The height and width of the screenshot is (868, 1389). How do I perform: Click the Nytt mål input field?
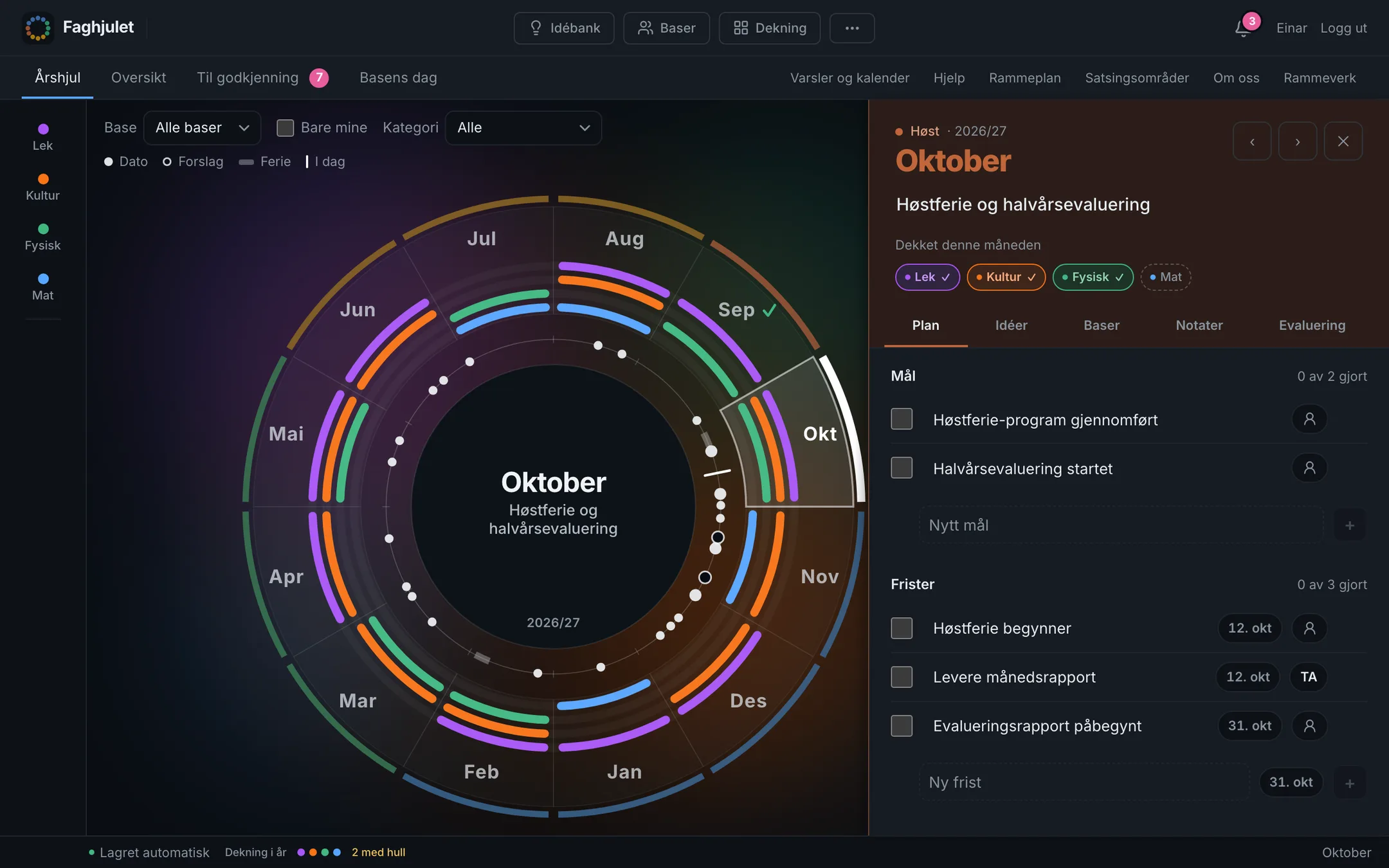(1121, 525)
